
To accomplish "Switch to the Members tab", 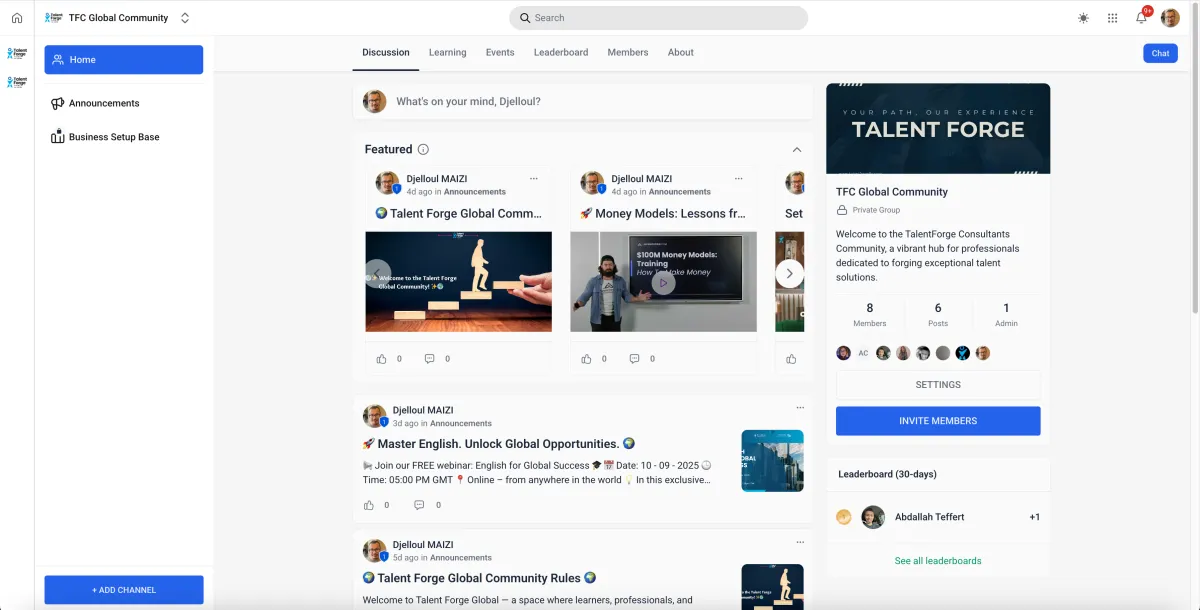I will click(x=628, y=52).
